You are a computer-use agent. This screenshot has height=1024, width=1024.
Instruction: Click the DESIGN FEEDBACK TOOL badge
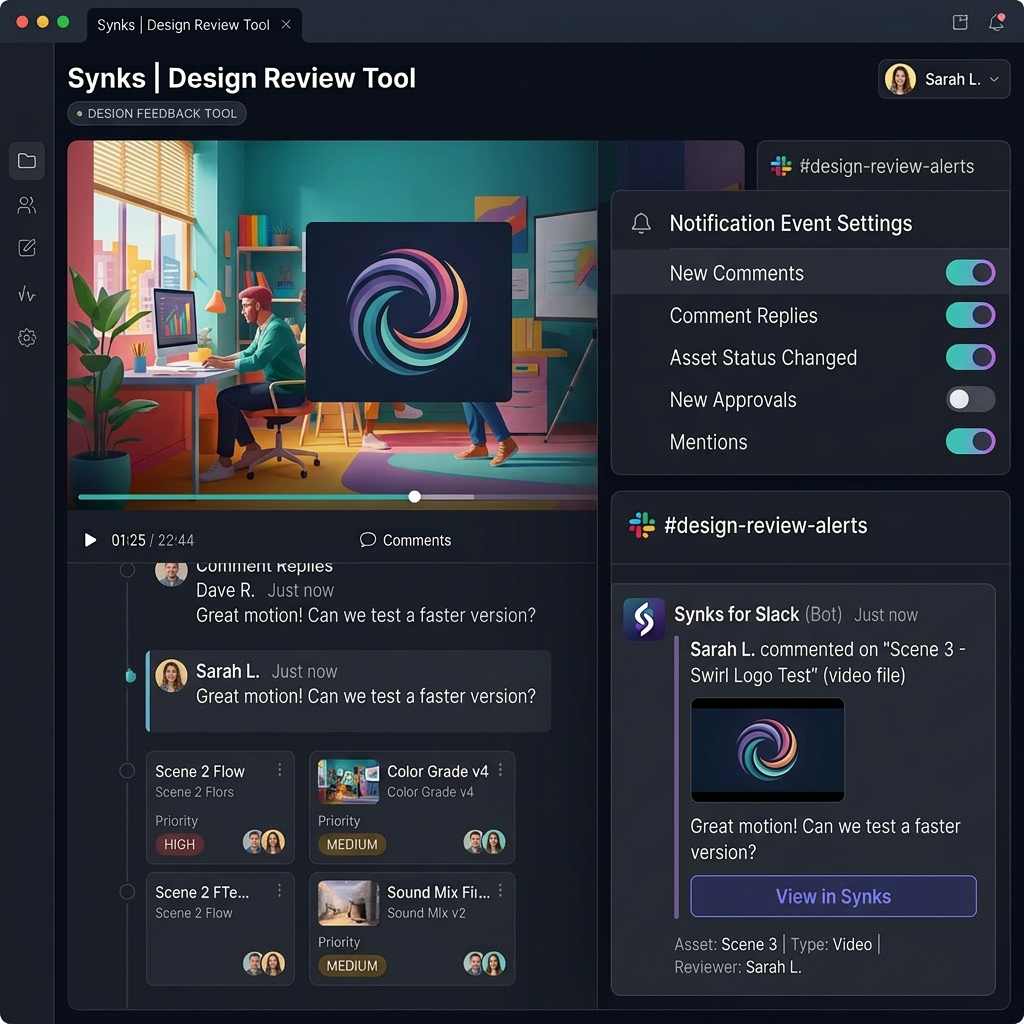tap(157, 114)
